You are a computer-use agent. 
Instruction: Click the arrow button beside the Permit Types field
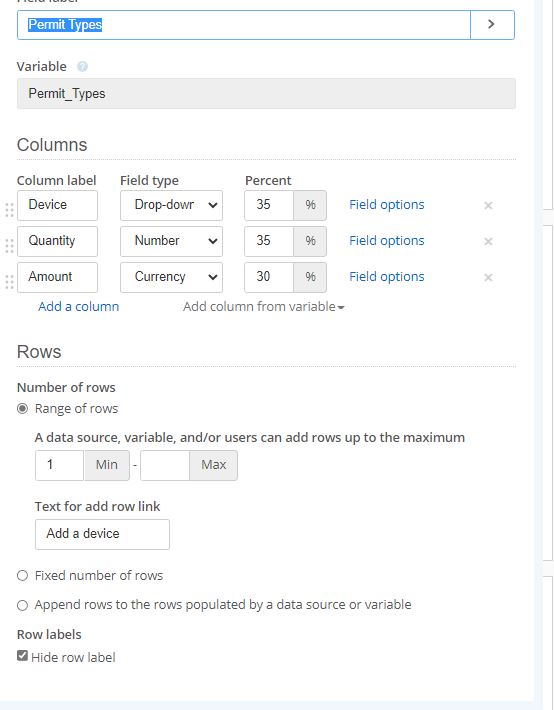[492, 24]
